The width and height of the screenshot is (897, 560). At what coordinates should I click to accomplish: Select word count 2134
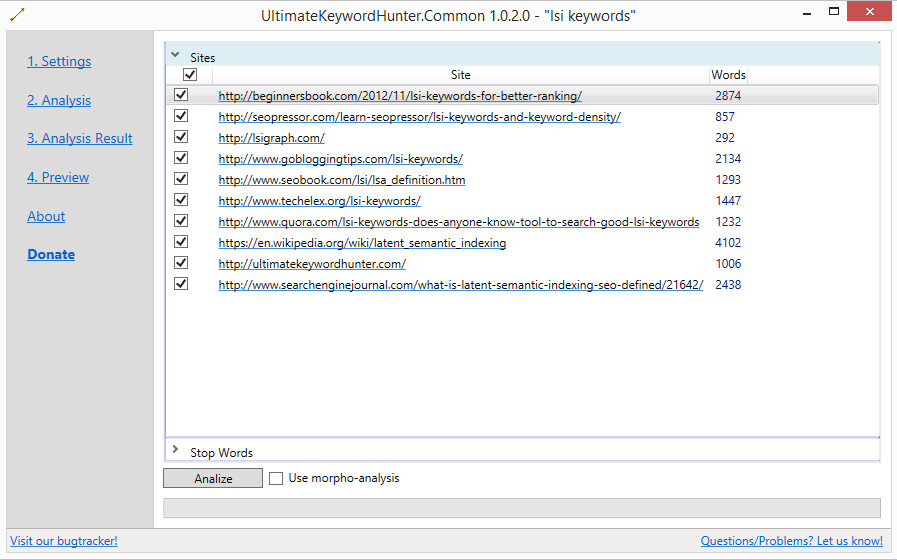click(x=728, y=158)
